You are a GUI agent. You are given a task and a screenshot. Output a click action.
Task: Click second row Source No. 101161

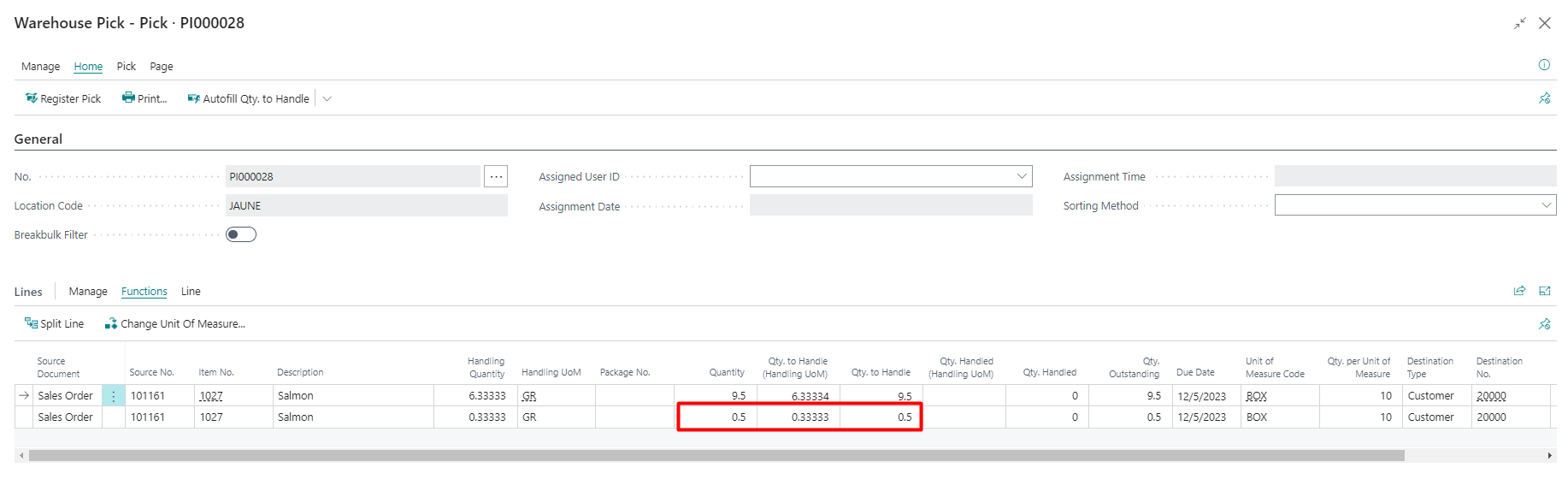pos(148,417)
